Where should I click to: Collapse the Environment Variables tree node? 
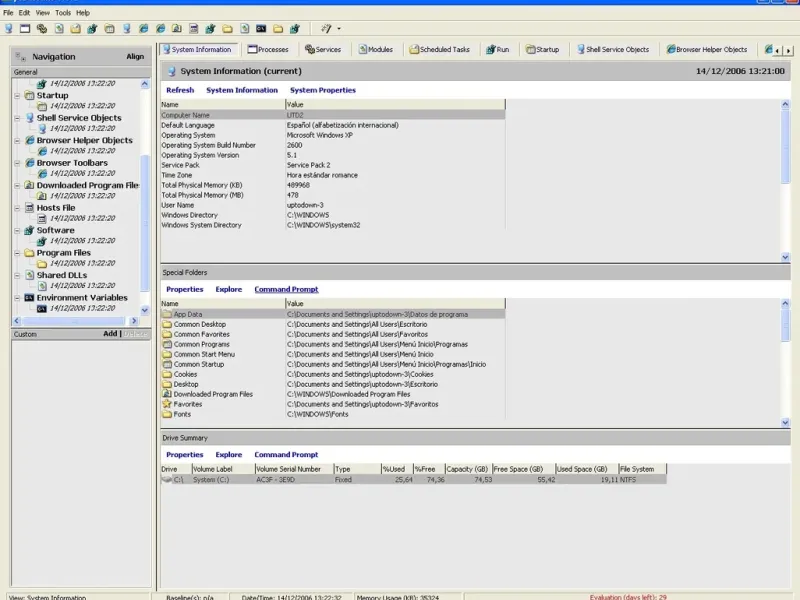coord(17,298)
